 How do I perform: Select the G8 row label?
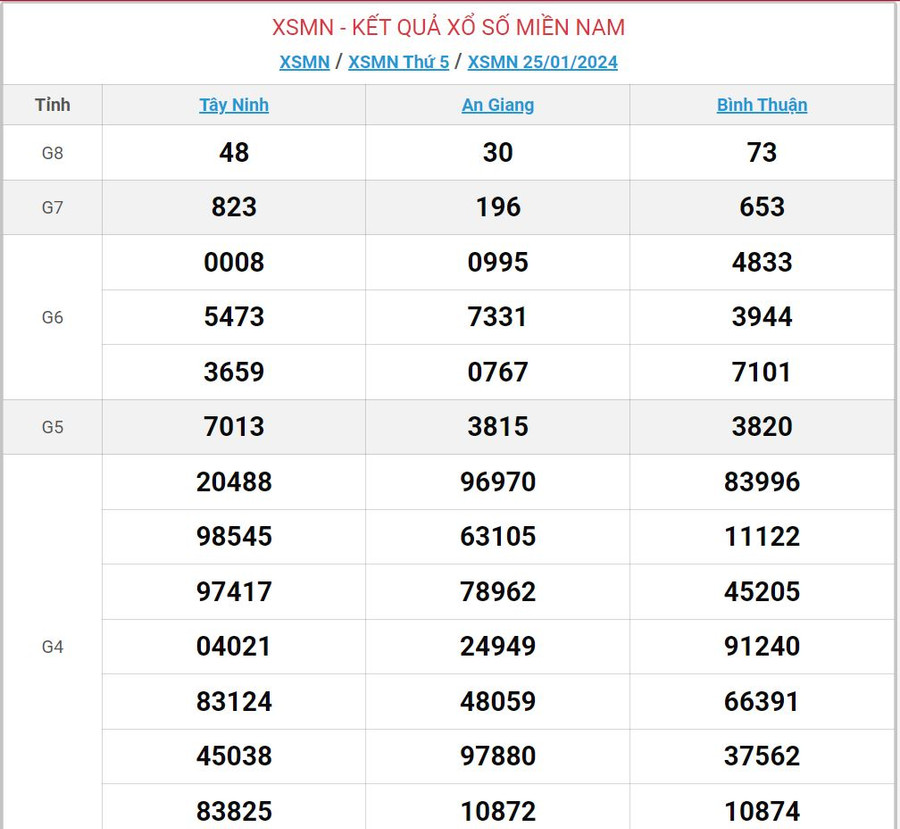(x=52, y=153)
